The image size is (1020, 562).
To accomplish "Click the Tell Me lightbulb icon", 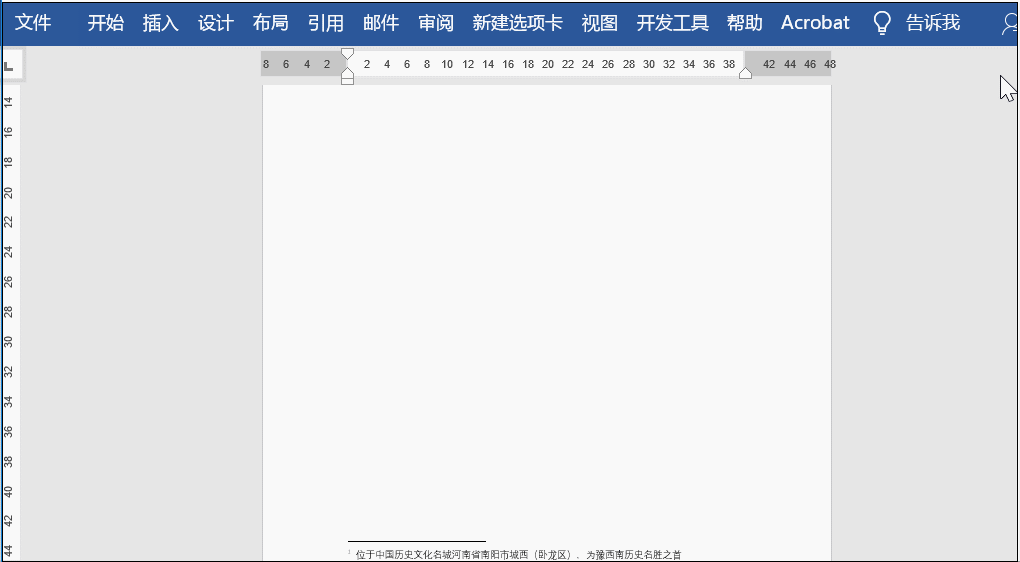I will [881, 23].
